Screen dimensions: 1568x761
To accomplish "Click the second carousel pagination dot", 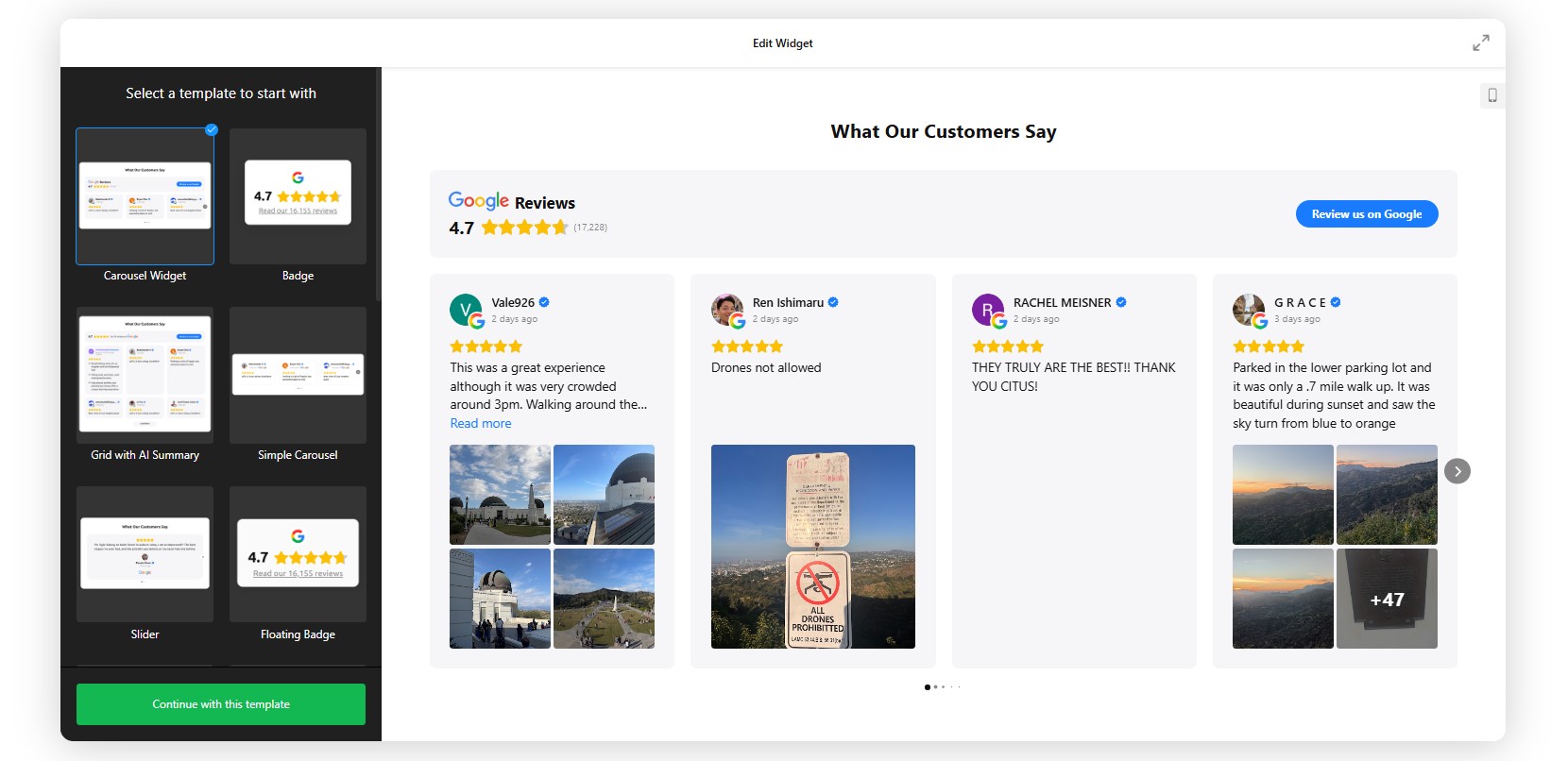I will [935, 687].
